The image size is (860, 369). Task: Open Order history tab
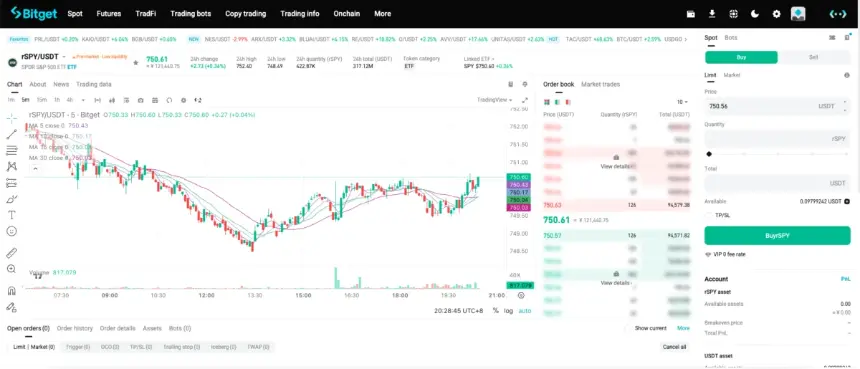click(75, 328)
